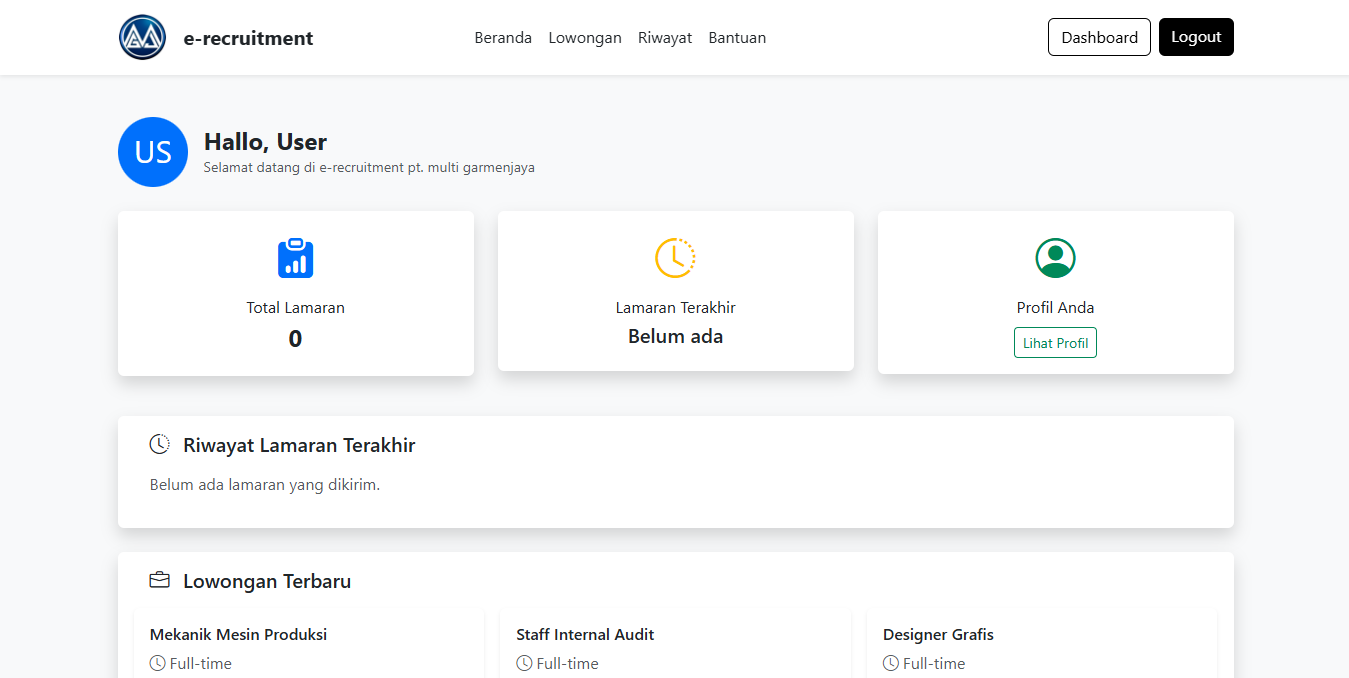Image resolution: width=1349 pixels, height=678 pixels.
Task: Select the US avatar circle
Action: pyautogui.click(x=153, y=152)
